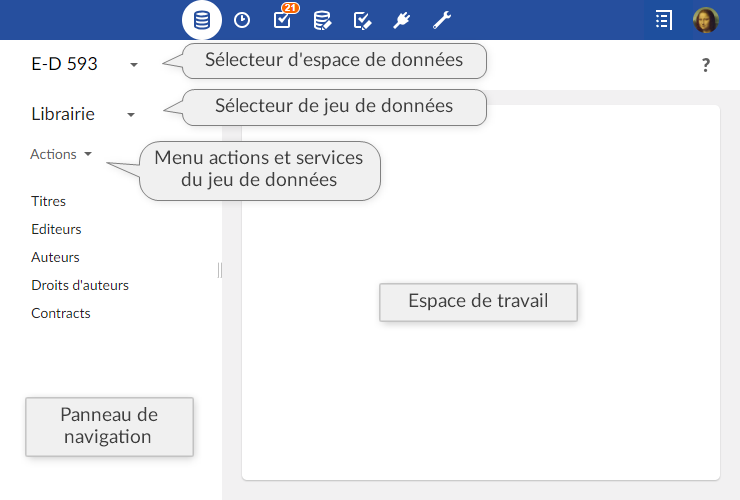Click the clock history icon
This screenshot has width=740, height=500.
point(242,20)
